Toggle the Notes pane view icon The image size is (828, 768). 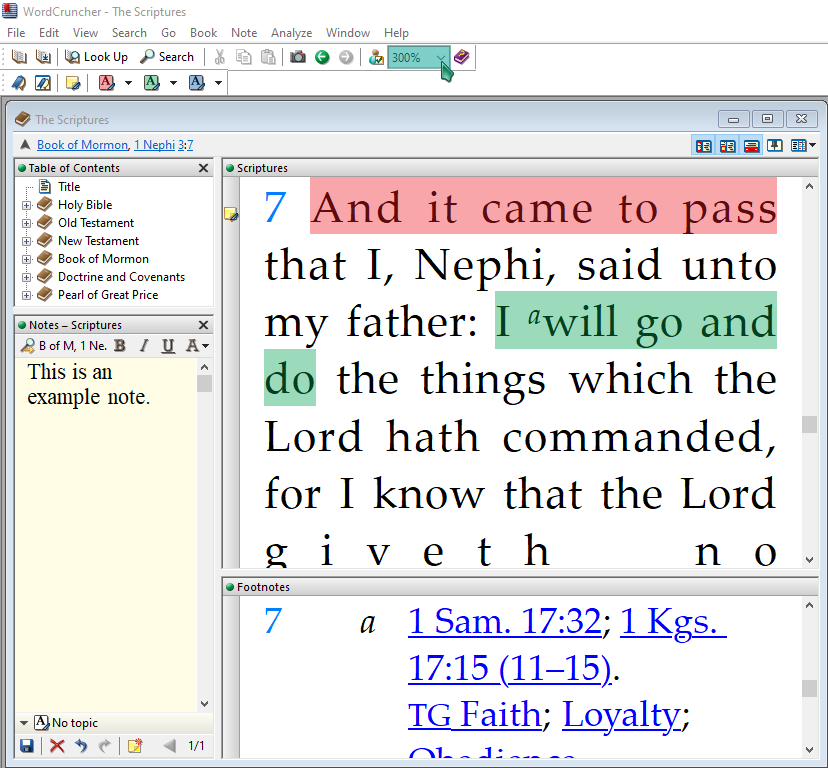(727, 146)
